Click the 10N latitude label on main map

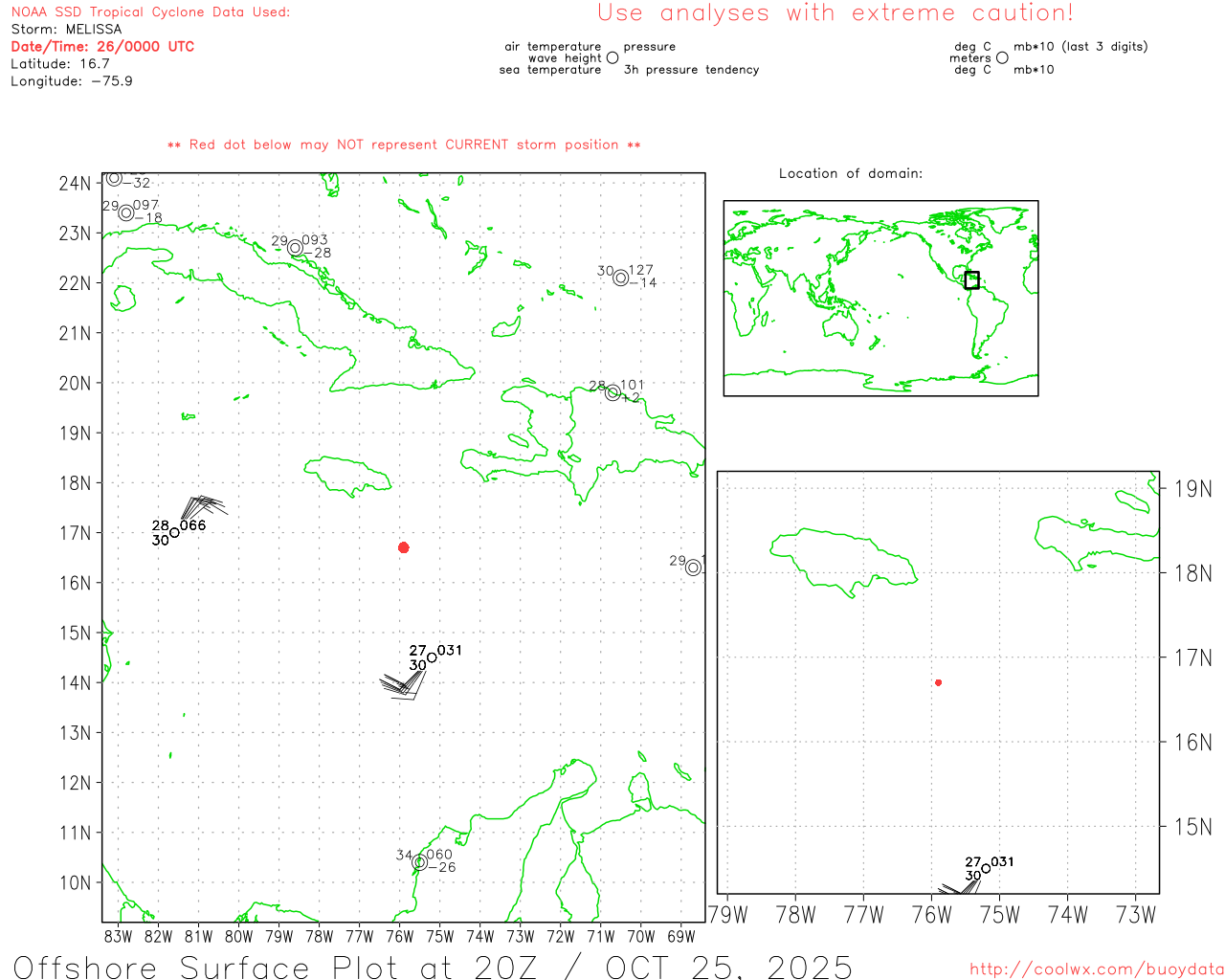click(x=75, y=882)
